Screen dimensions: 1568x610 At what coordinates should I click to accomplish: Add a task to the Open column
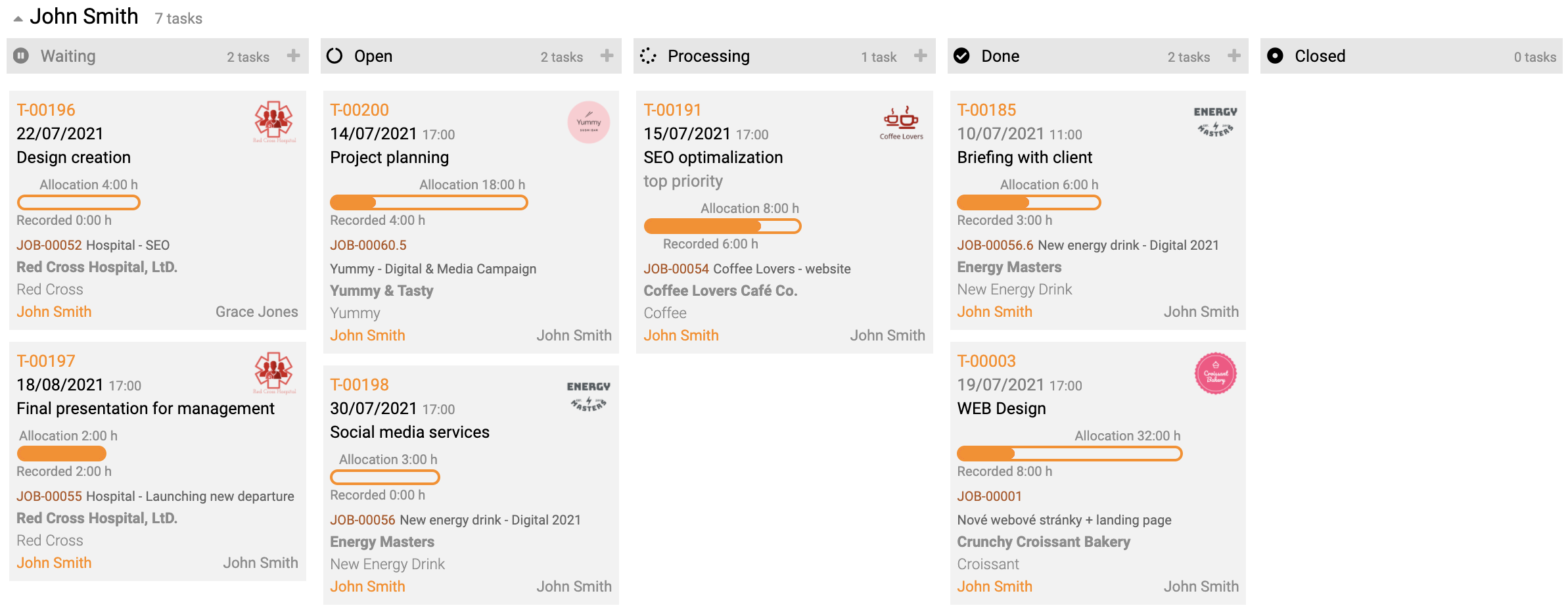(x=607, y=56)
